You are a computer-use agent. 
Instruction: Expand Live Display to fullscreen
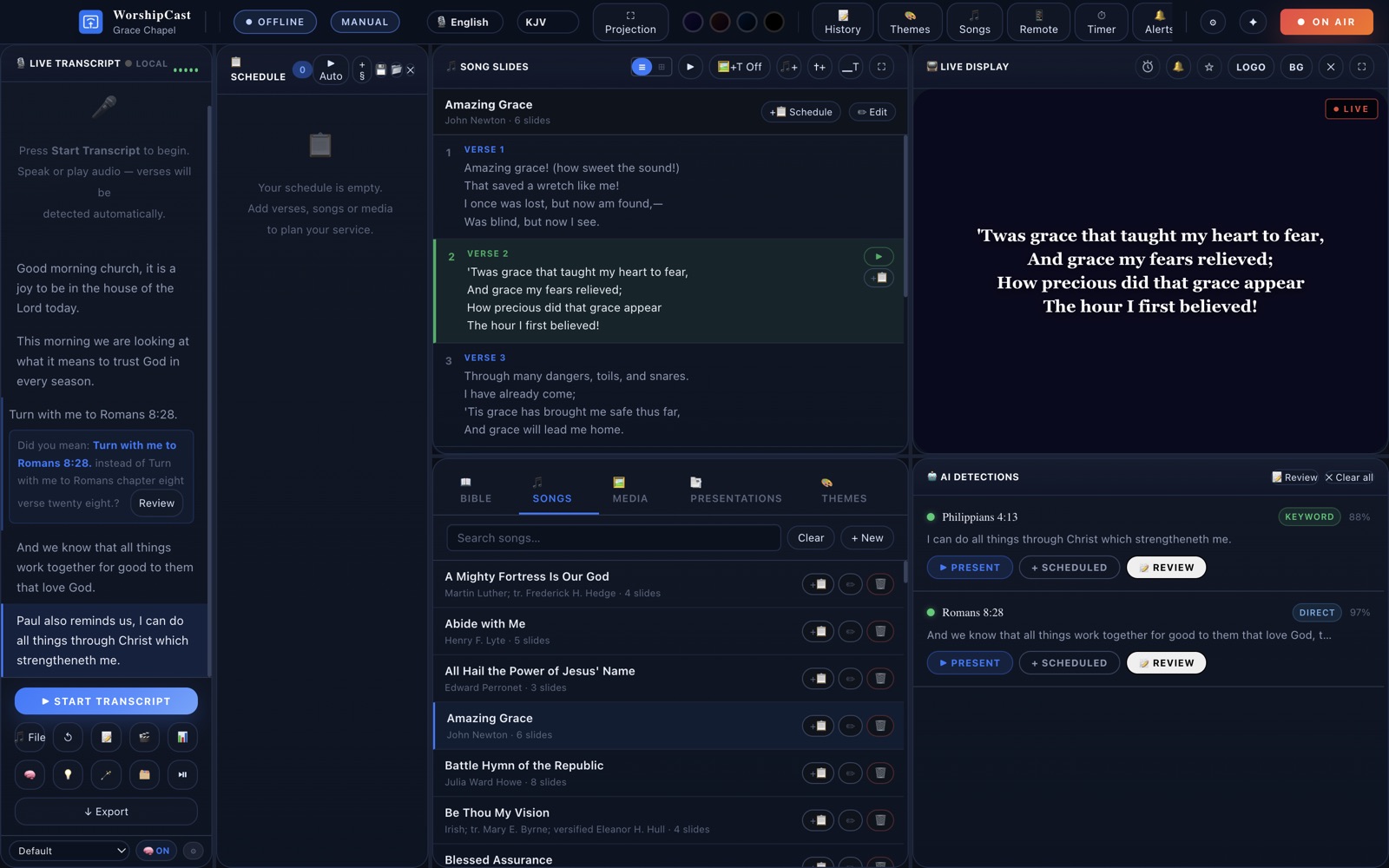click(x=1361, y=67)
